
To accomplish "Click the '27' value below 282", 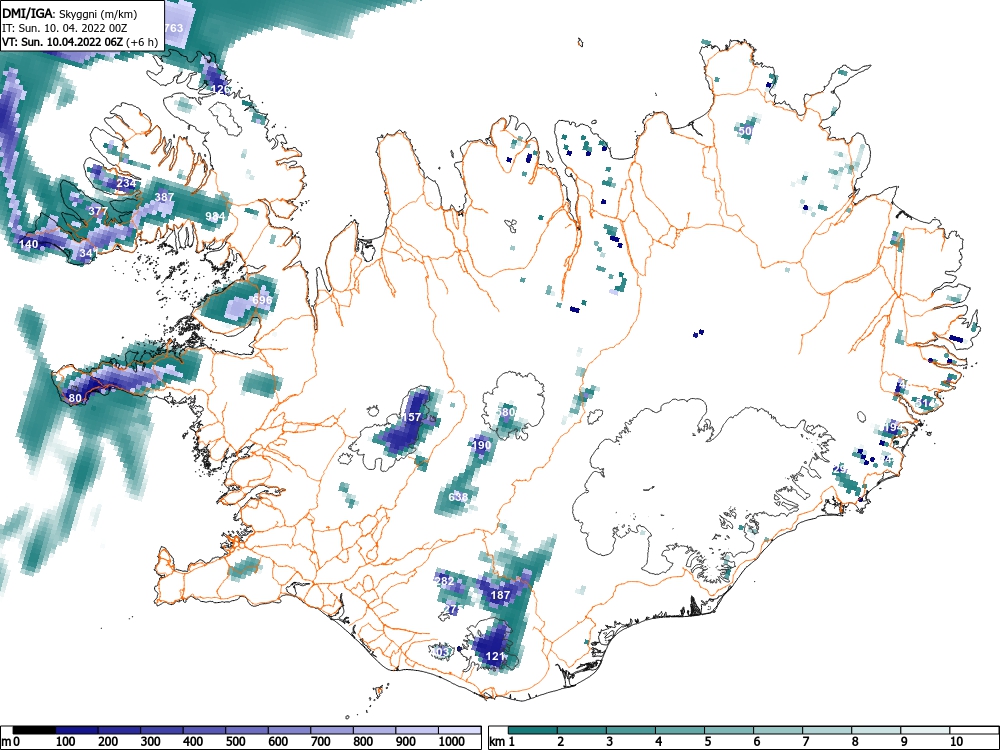I will (x=450, y=609).
